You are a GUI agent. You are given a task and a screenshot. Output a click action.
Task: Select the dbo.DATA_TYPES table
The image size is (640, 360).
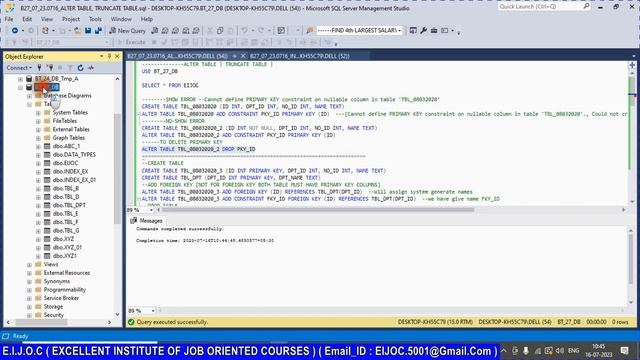pyautogui.click(x=74, y=155)
